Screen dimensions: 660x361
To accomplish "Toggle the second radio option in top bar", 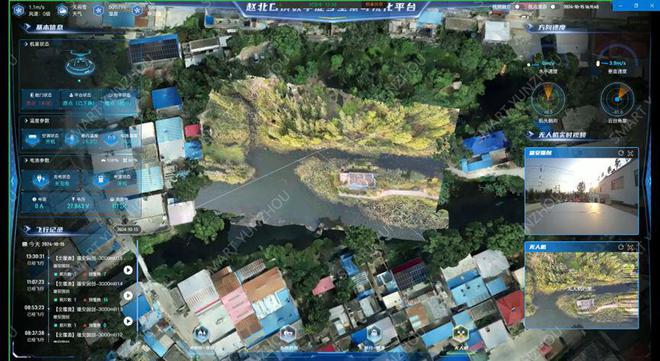I will [553, 7].
